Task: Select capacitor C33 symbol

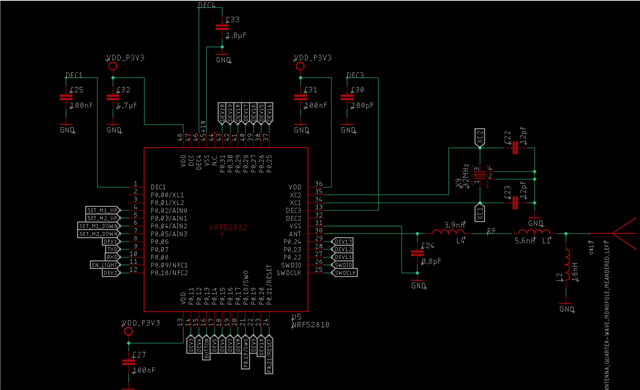Action: pos(222,27)
